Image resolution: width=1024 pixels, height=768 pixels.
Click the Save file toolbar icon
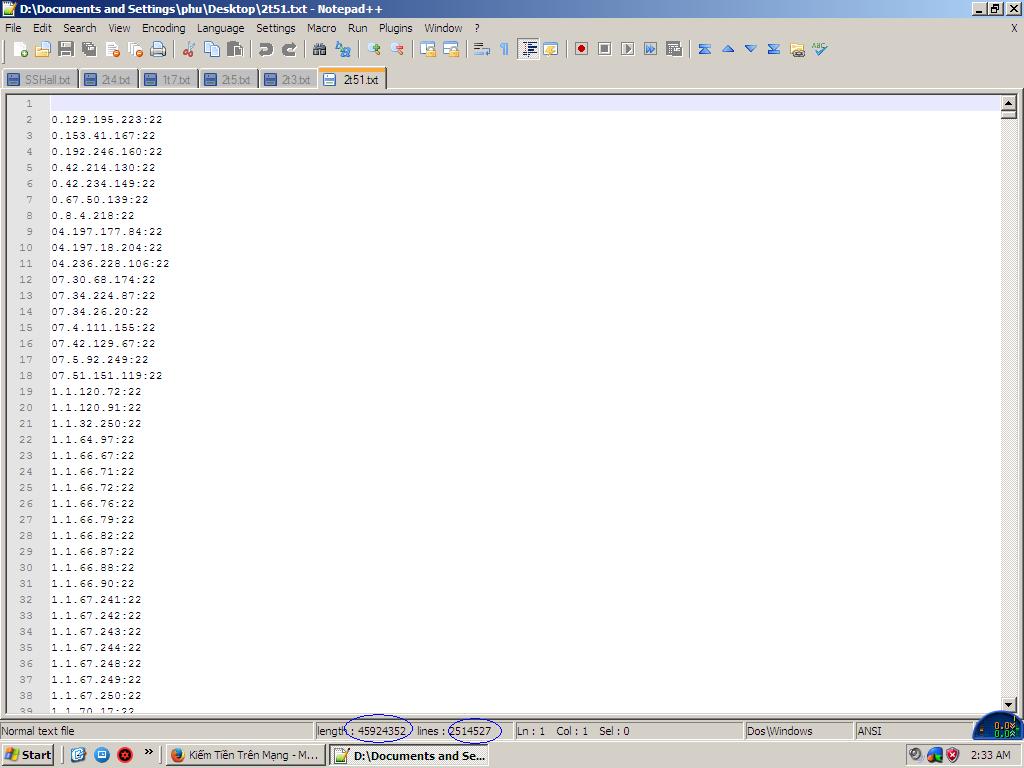point(66,49)
